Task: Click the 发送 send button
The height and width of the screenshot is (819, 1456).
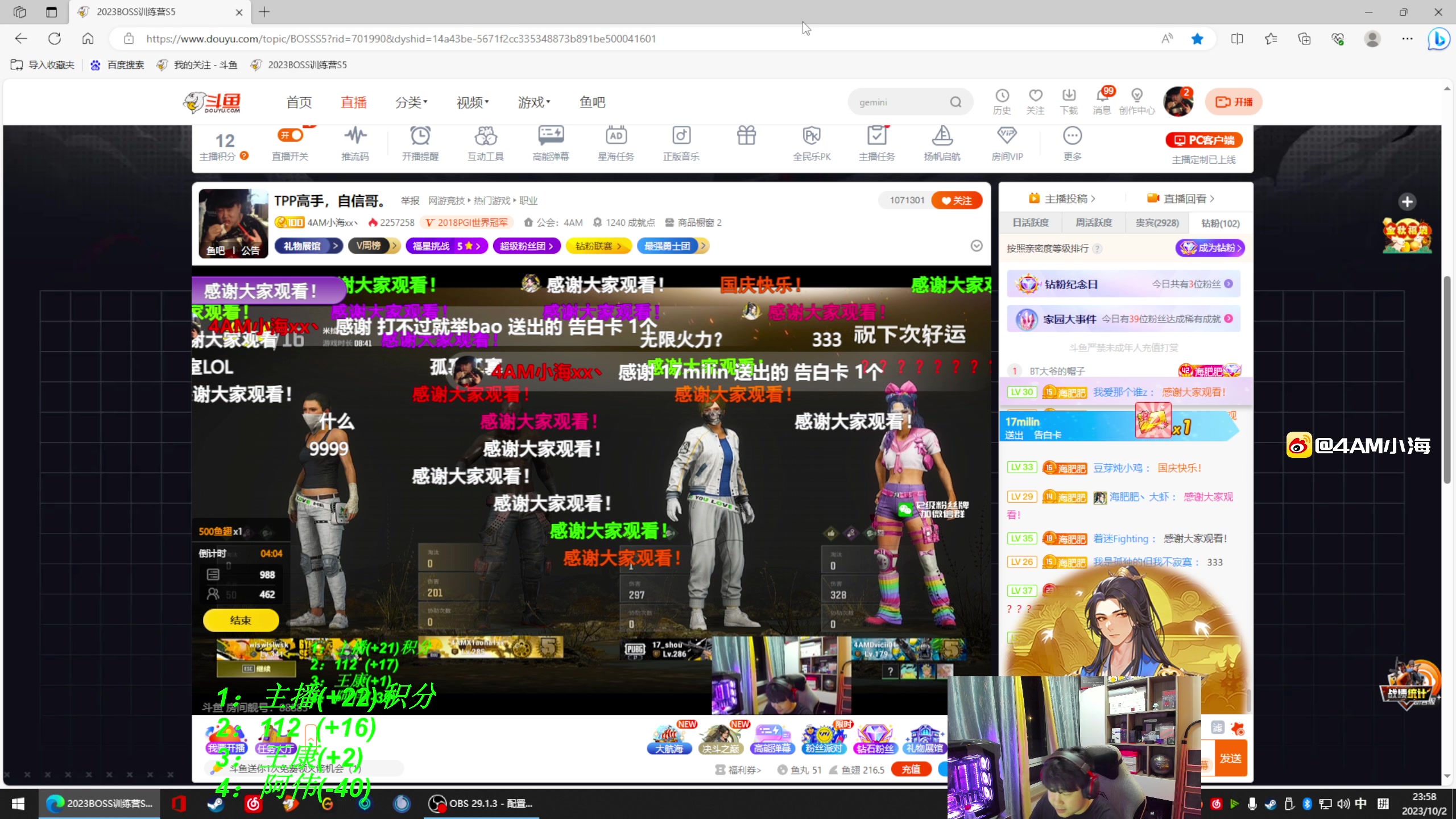Action: [x=1230, y=758]
